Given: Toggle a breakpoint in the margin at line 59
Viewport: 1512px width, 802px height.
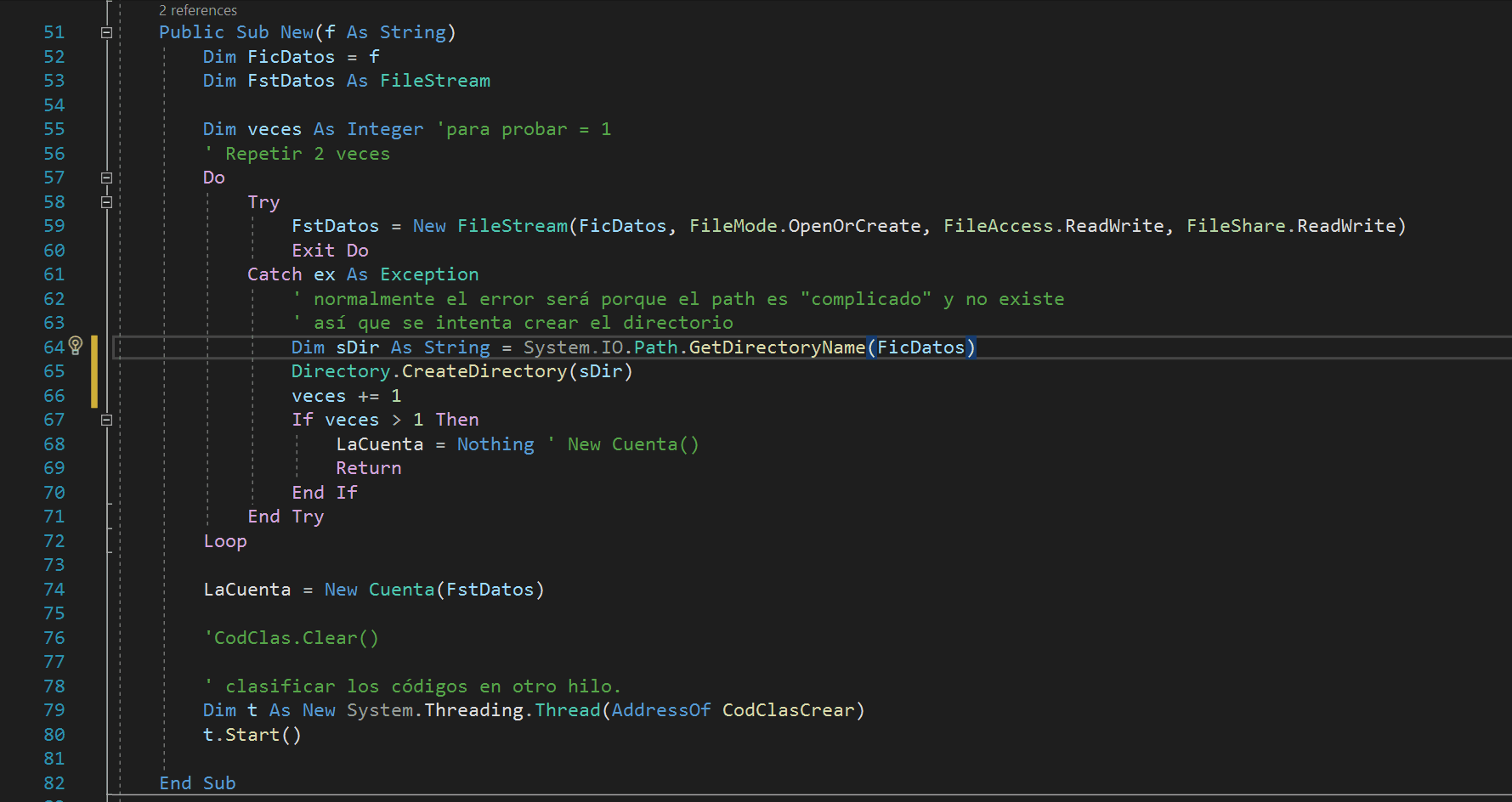Looking at the screenshot, I should click(17, 225).
